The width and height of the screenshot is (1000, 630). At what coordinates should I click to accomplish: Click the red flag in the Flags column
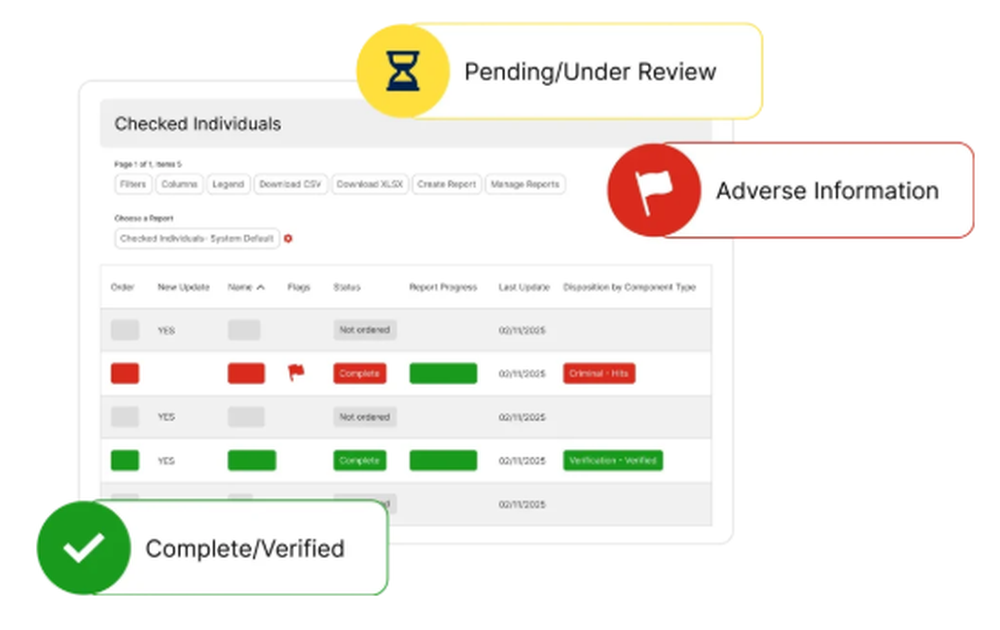click(x=297, y=372)
